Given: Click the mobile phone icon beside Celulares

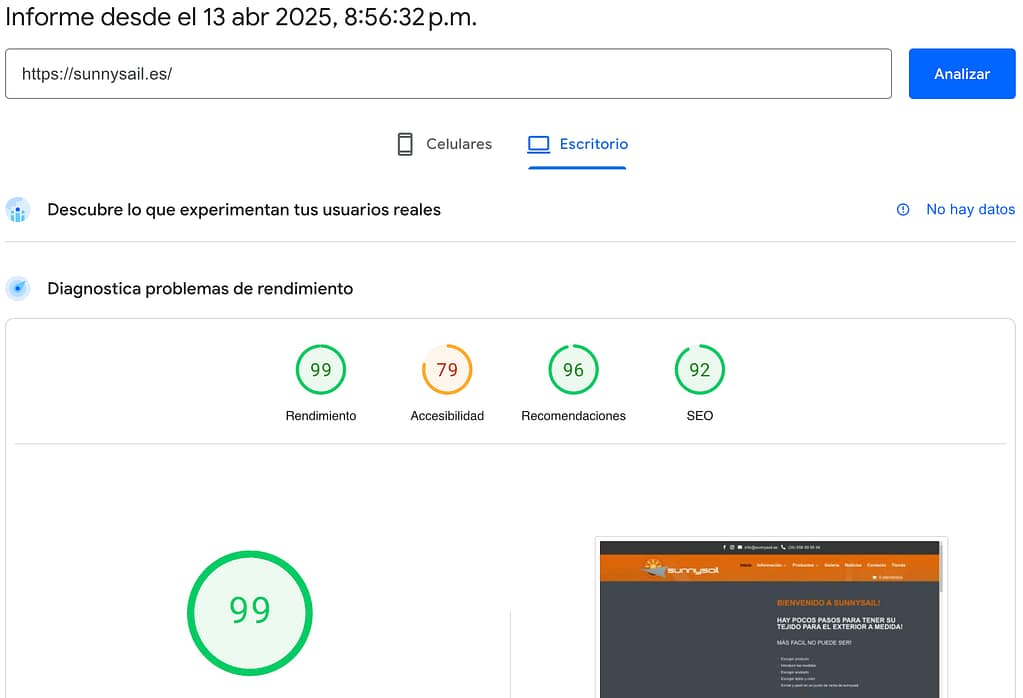Looking at the screenshot, I should [x=405, y=144].
